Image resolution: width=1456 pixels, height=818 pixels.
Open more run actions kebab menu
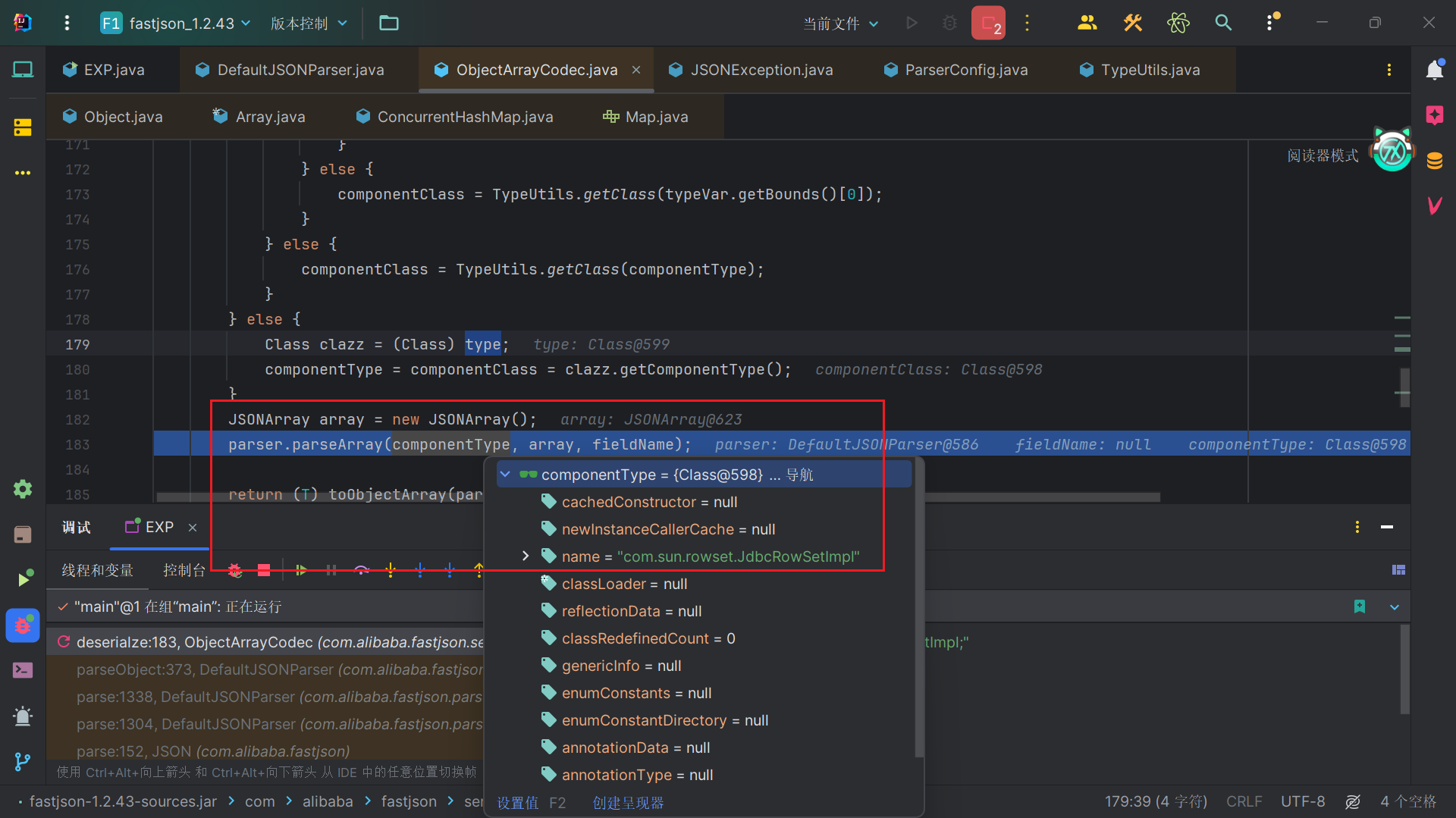1028,23
